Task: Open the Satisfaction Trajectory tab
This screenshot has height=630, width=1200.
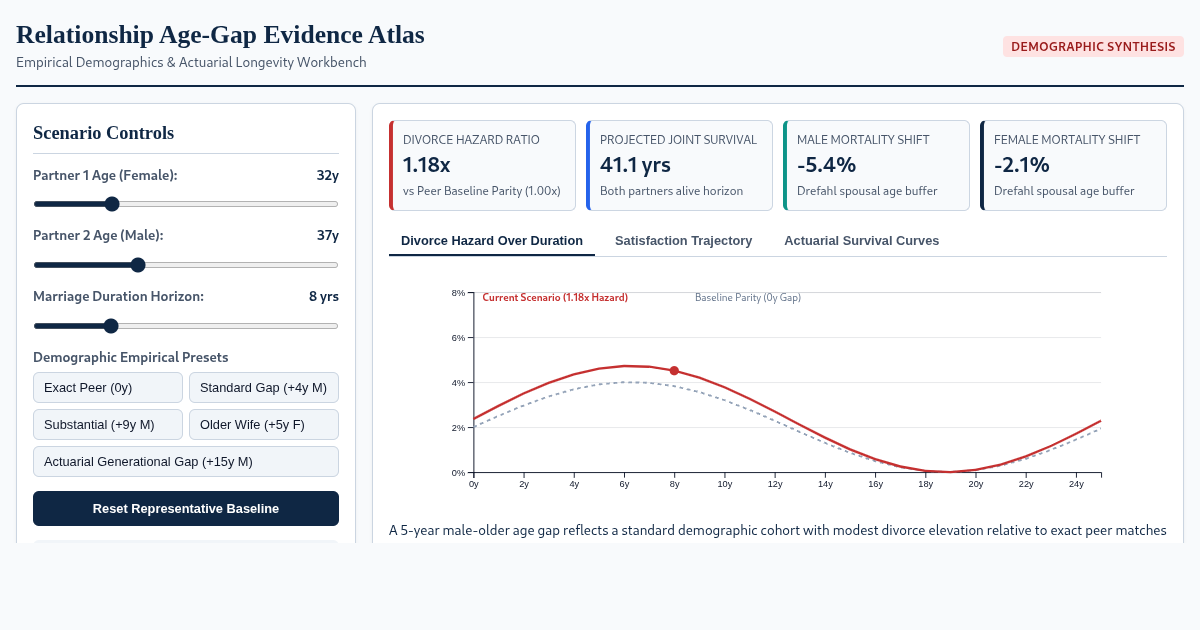Action: coord(684,241)
